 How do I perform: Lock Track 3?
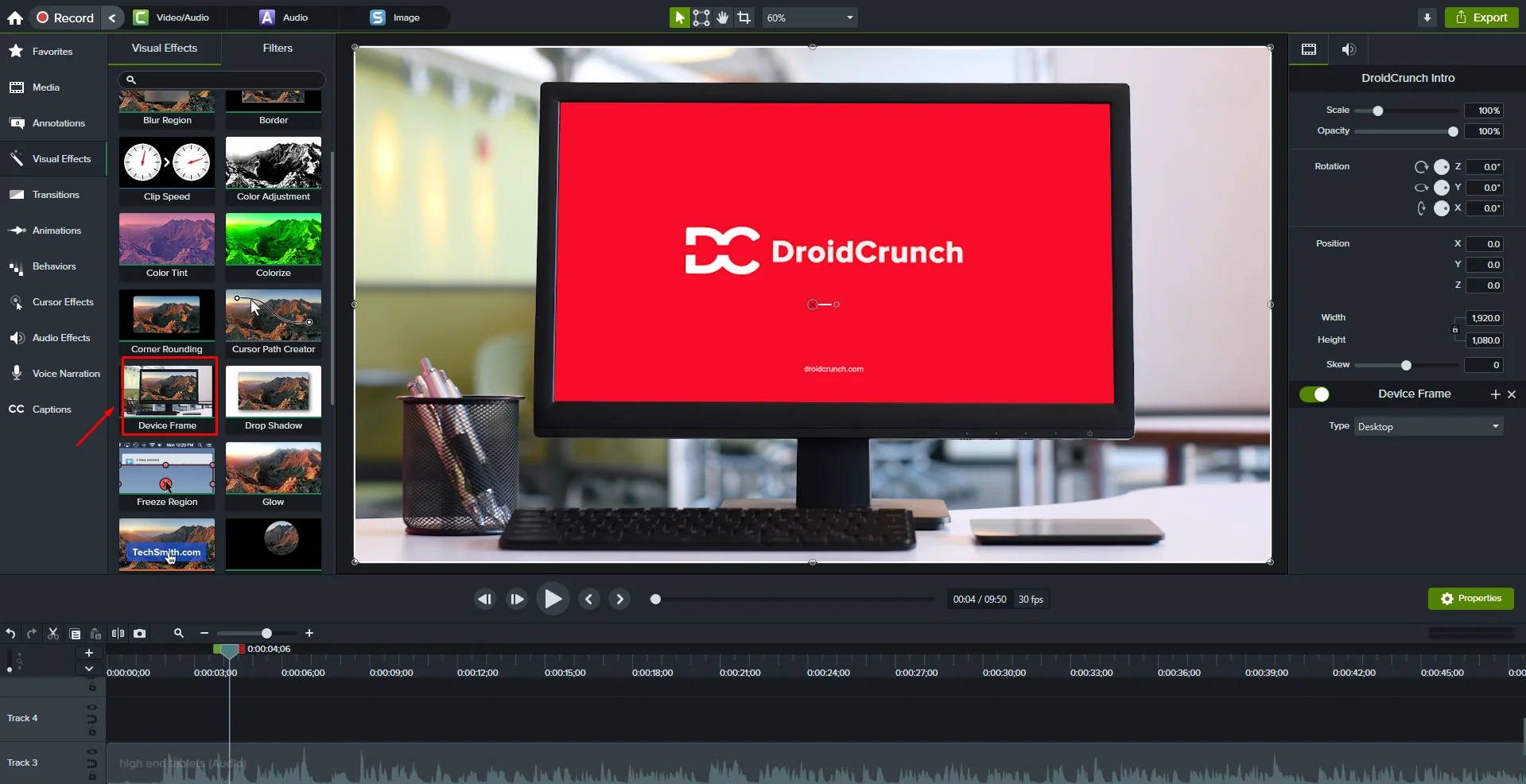click(92, 776)
